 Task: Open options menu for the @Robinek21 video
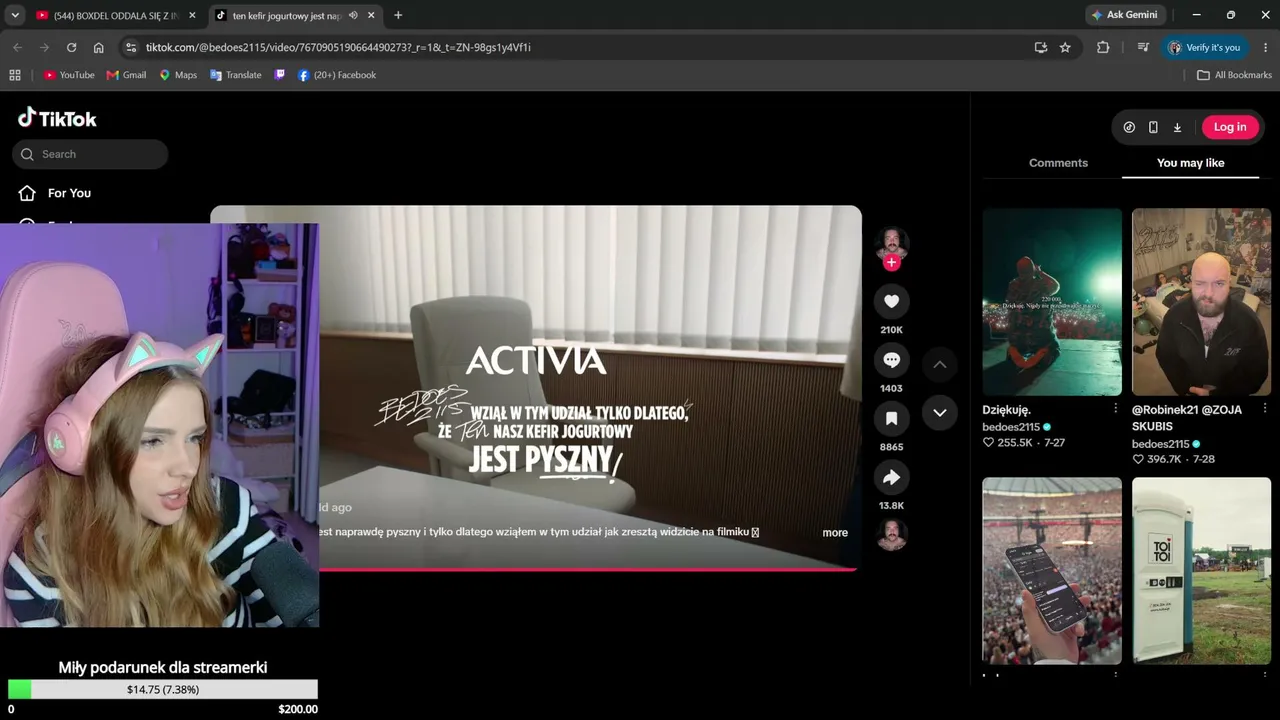(1264, 409)
